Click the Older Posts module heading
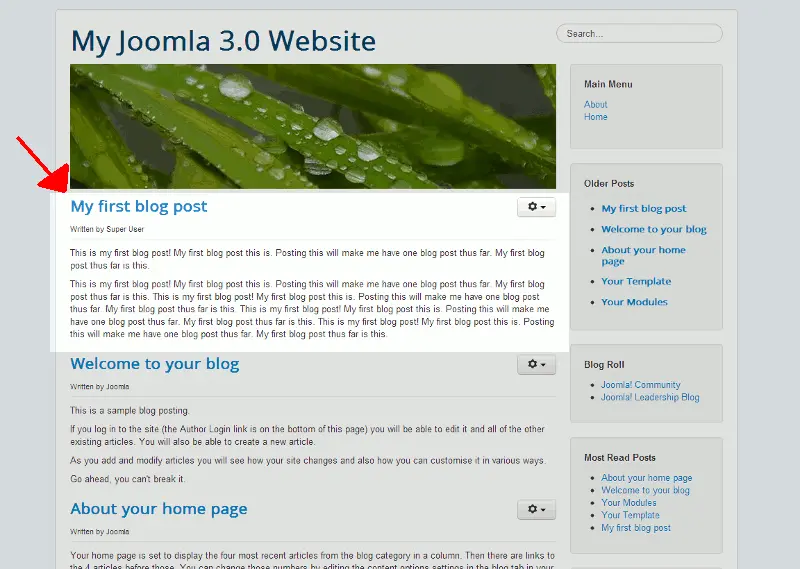The height and width of the screenshot is (569, 800). click(x=609, y=184)
